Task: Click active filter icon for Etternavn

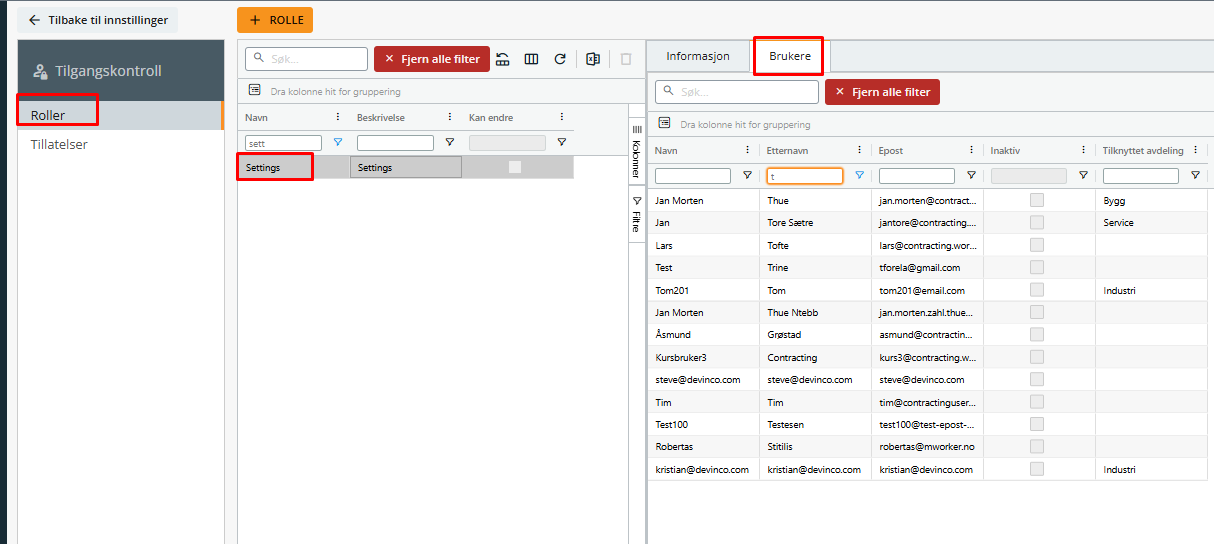Action: (x=859, y=175)
